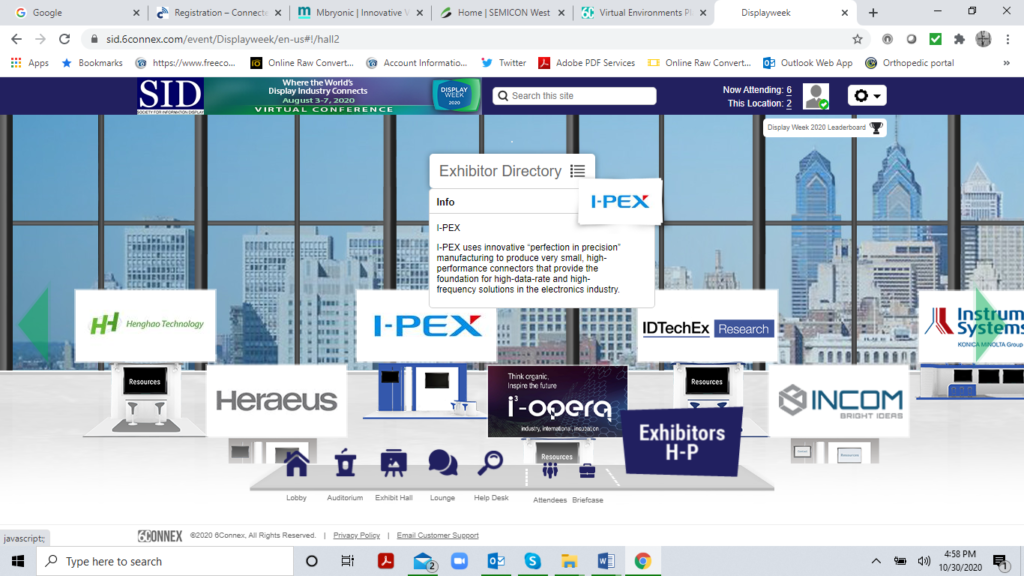Click the Search this site field
Viewport: 1024px width, 576px height.
point(575,96)
